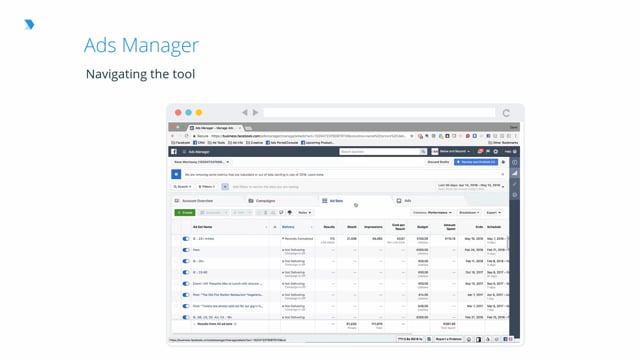Open the pencil edit icon in the right sidebar
This screenshot has height=360, width=640.
tap(515, 184)
